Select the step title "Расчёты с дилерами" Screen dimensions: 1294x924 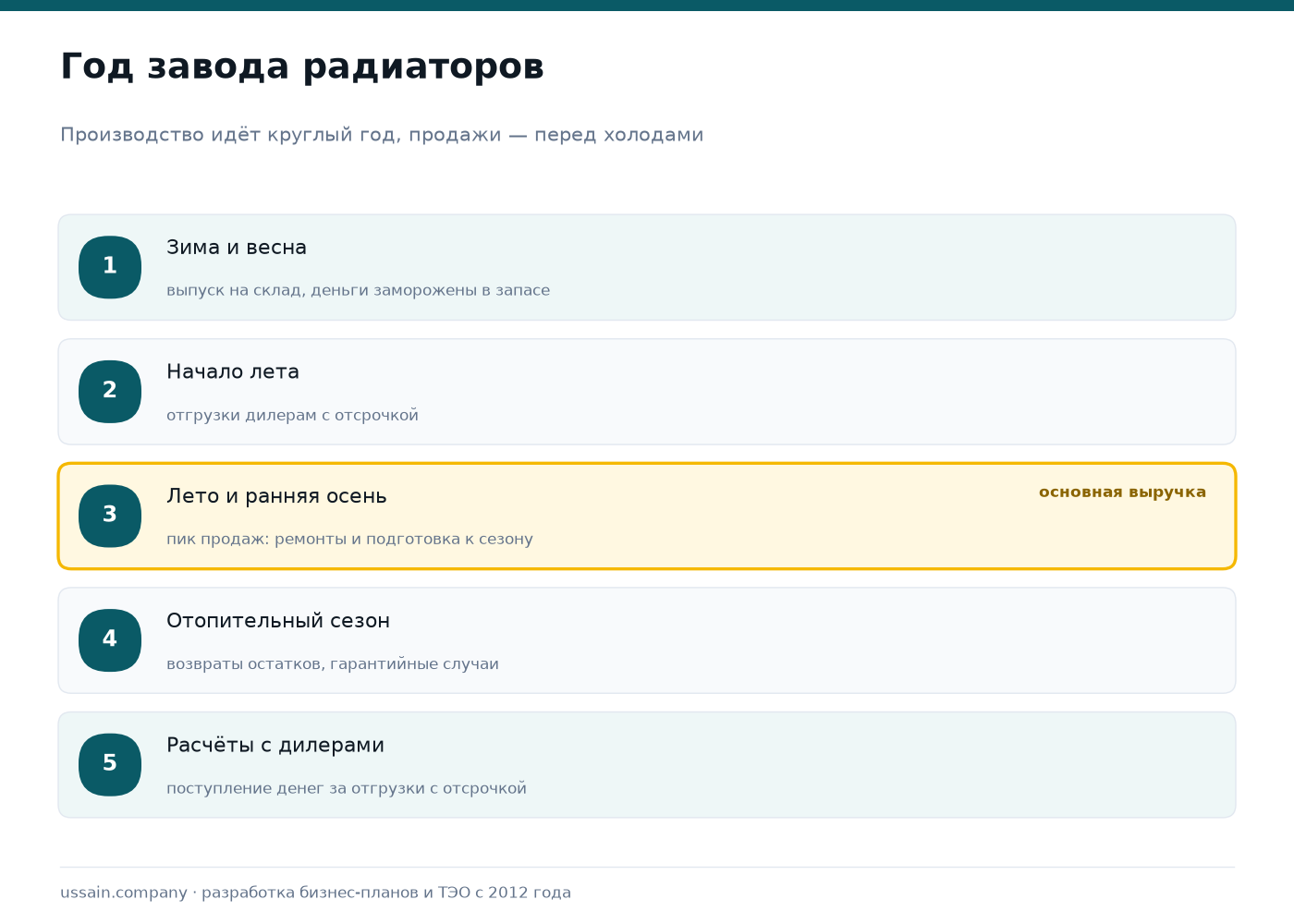click(275, 745)
